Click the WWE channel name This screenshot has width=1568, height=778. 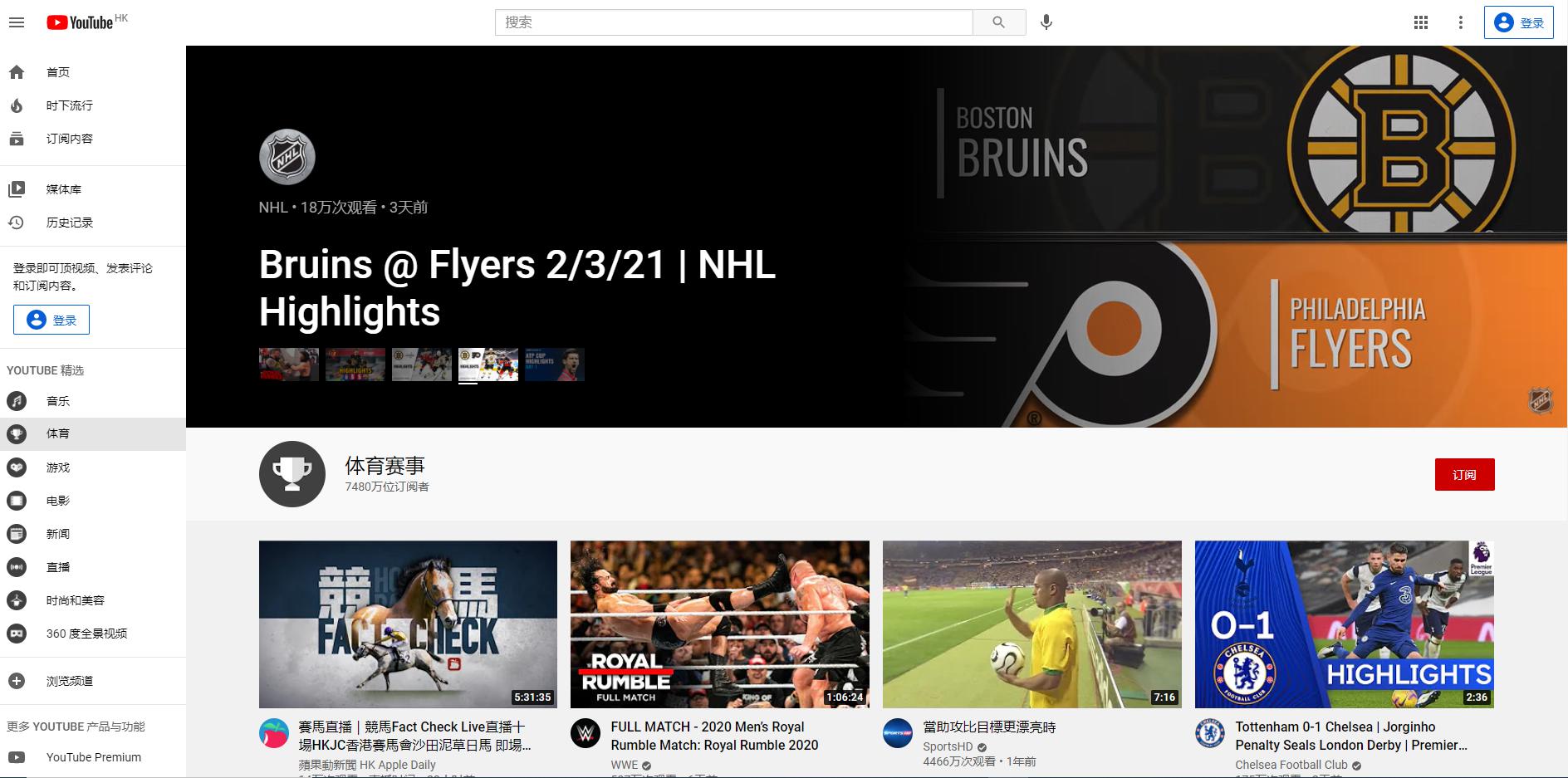[x=625, y=765]
